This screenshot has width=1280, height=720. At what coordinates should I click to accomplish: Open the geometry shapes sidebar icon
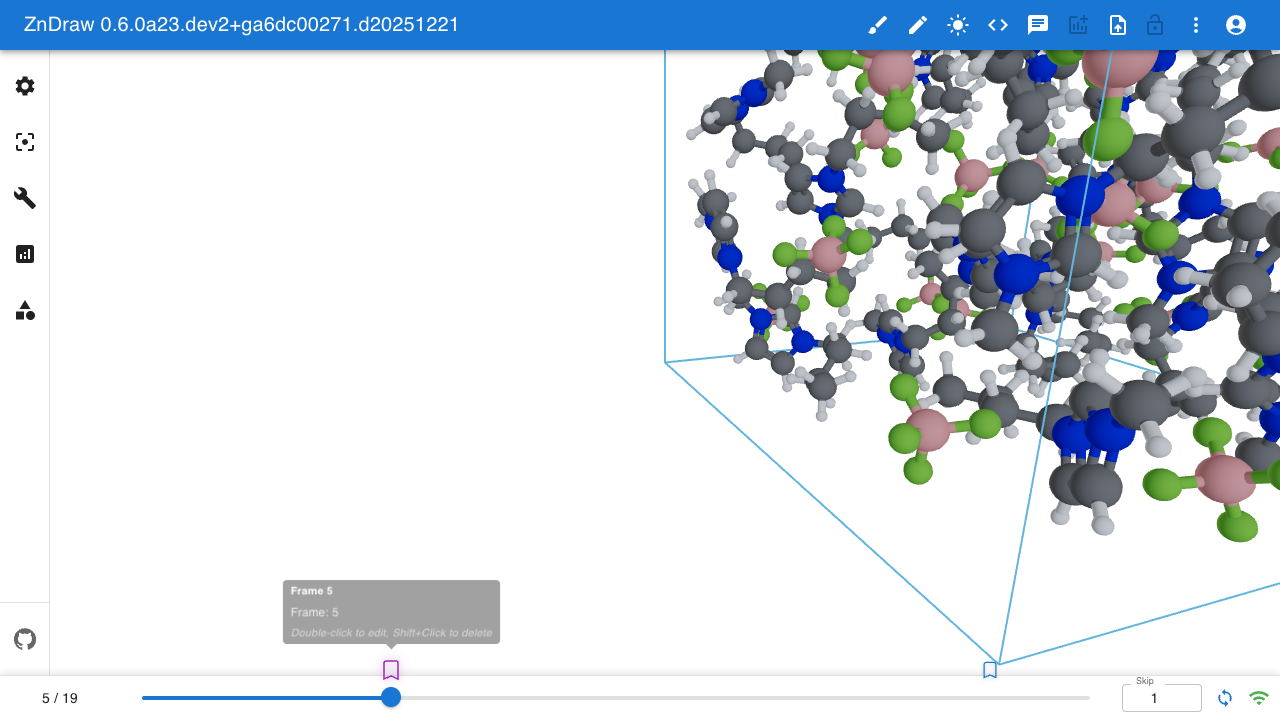point(25,310)
